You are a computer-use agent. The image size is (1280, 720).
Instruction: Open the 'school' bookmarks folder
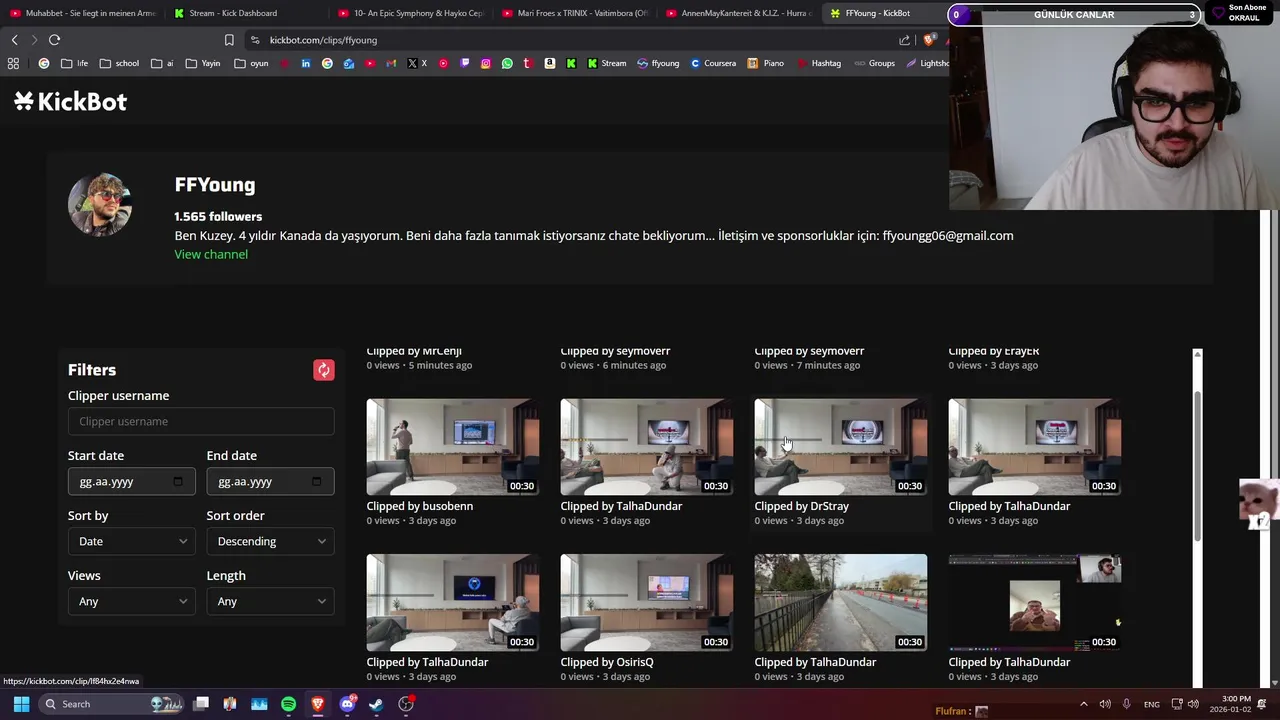click(119, 63)
